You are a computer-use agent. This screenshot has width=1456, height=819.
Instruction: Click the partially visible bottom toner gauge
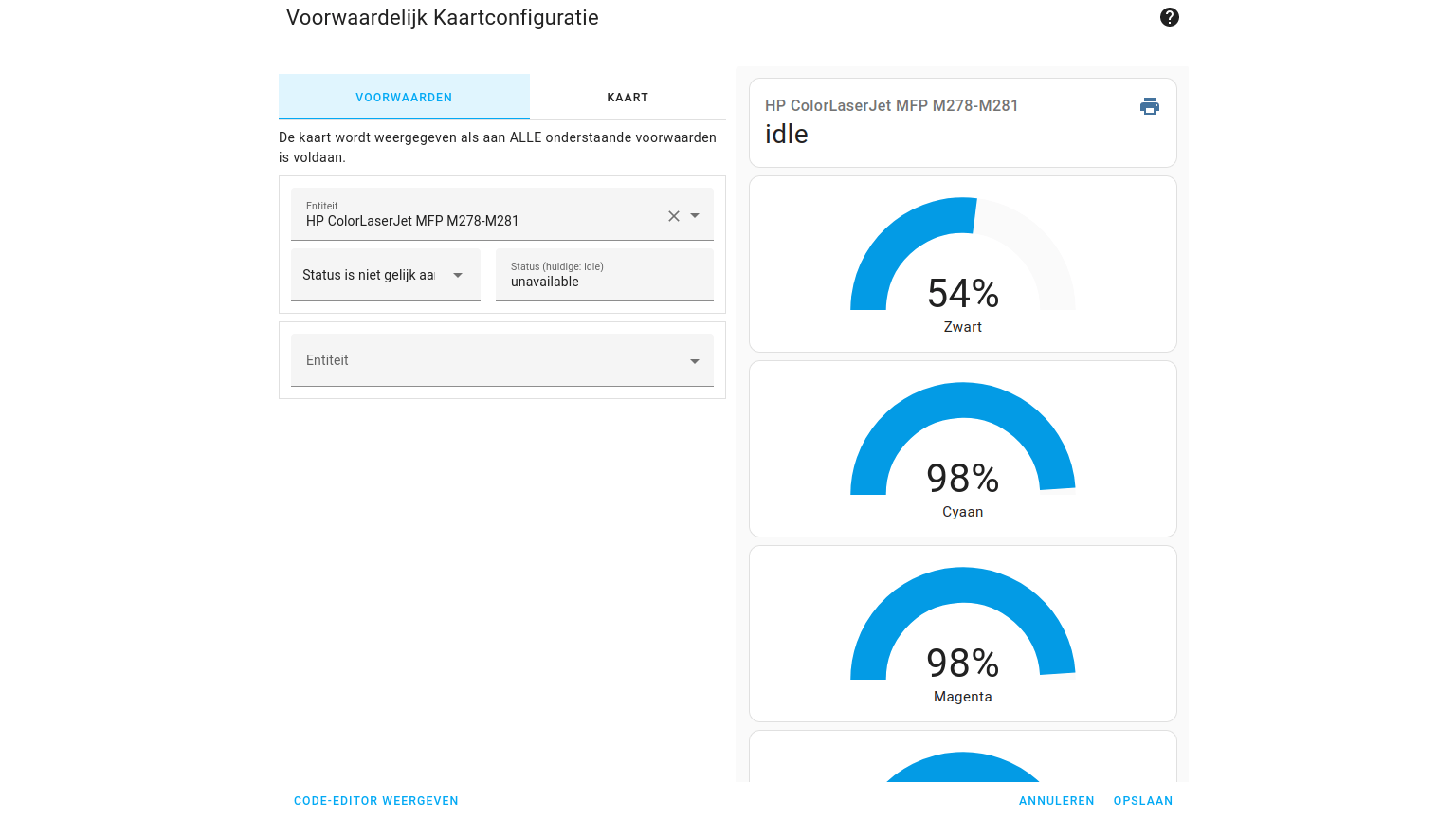pos(963,763)
